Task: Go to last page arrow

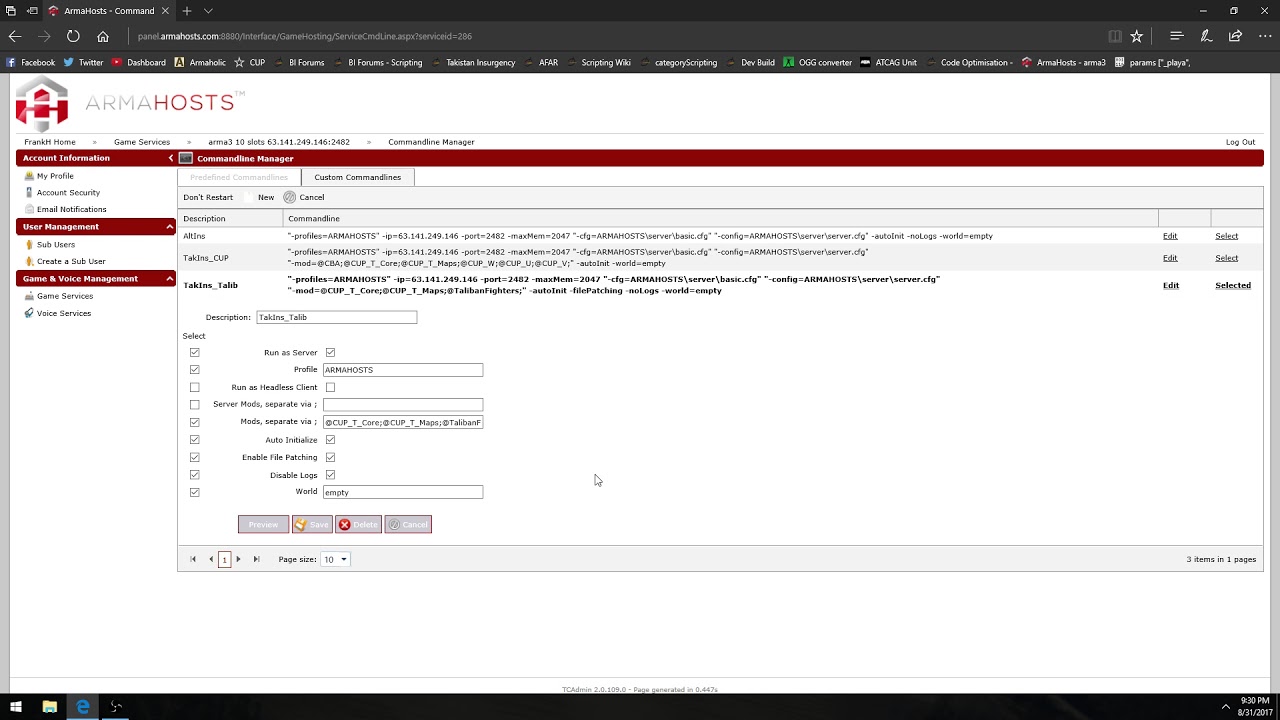Action: tap(256, 559)
